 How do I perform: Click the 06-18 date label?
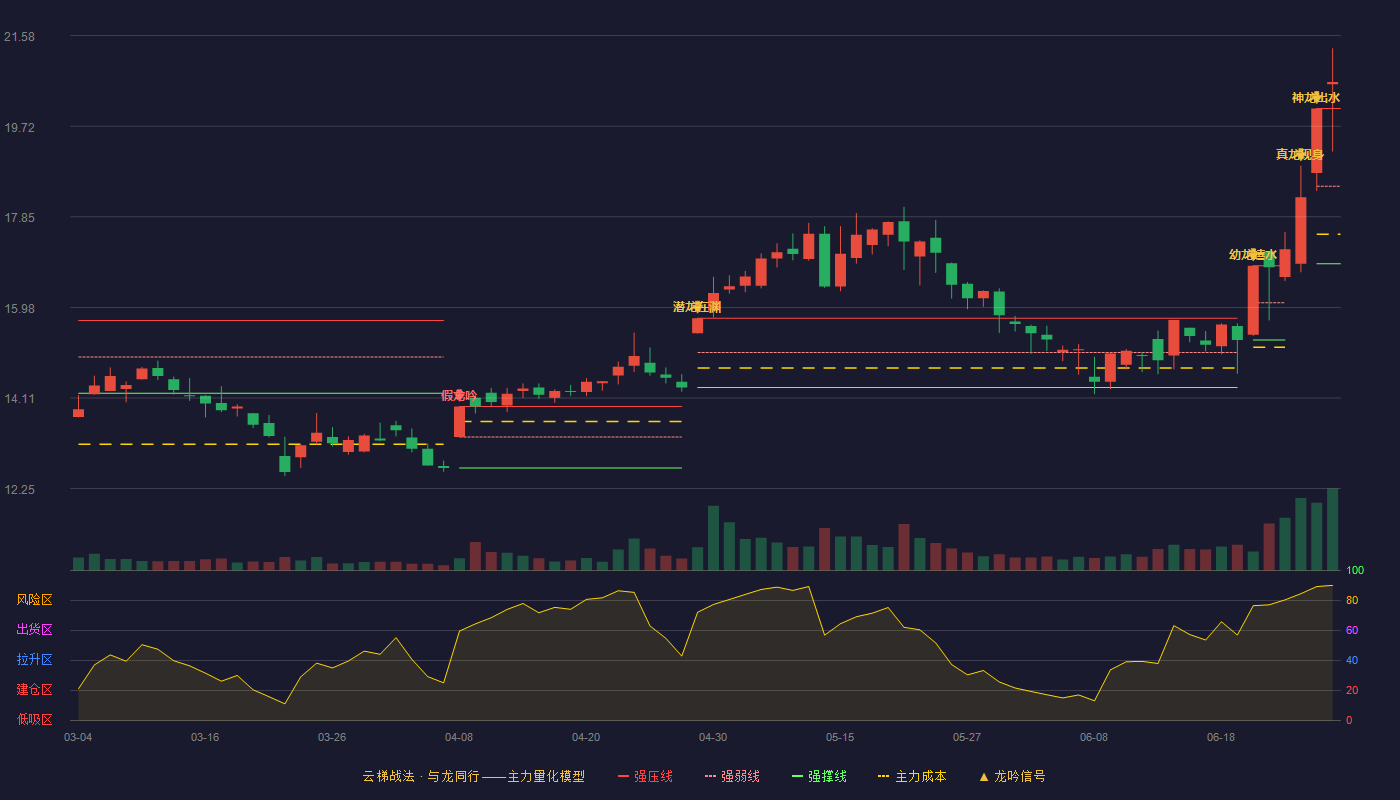[1221, 737]
